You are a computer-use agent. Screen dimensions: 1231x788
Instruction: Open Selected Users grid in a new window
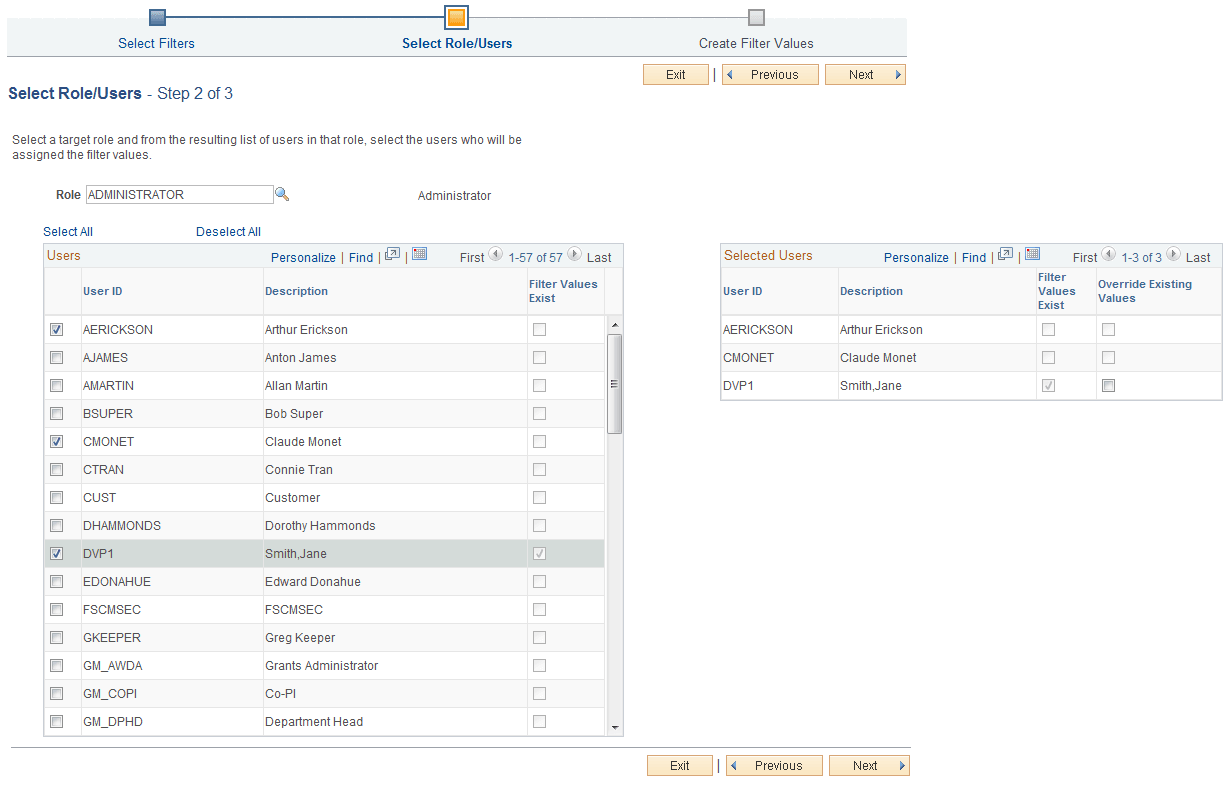1004,255
